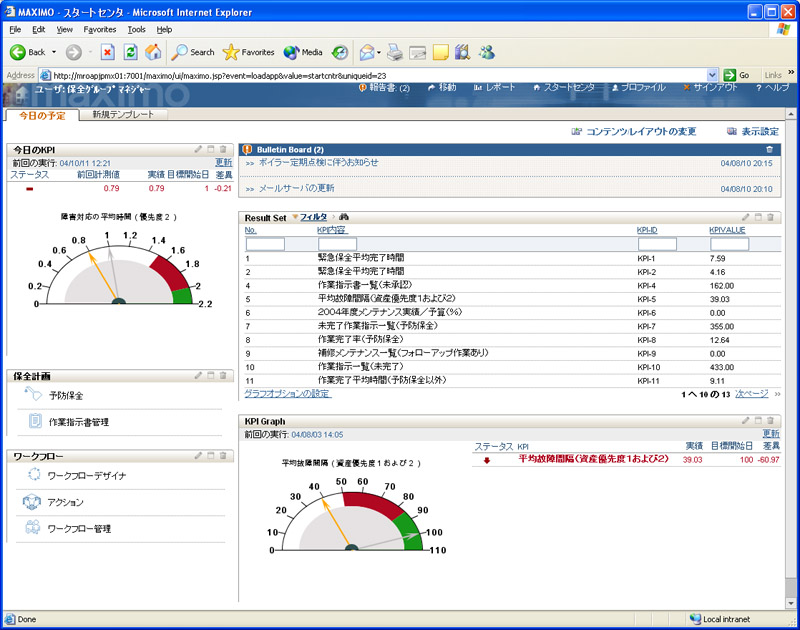Click the KPI内容 column filter field

tap(337, 244)
